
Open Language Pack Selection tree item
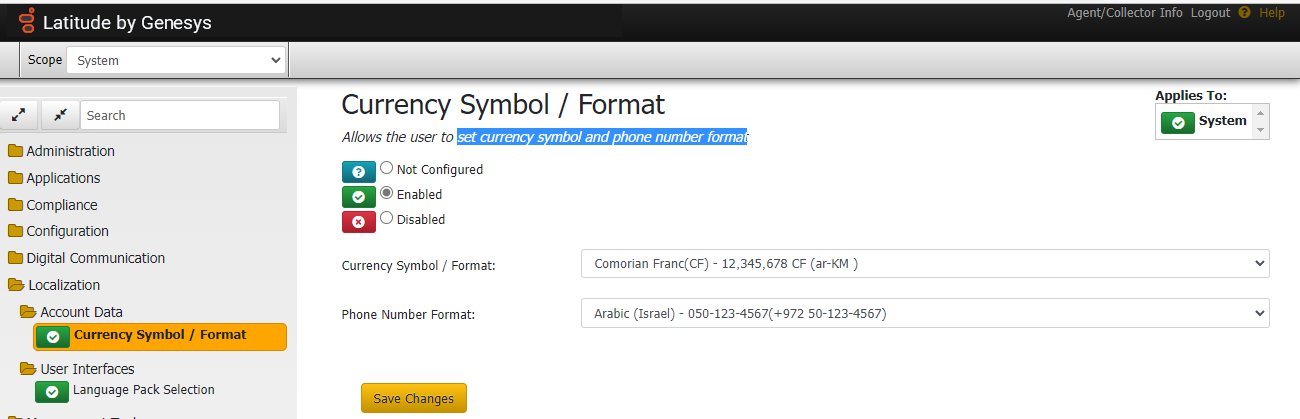143,390
